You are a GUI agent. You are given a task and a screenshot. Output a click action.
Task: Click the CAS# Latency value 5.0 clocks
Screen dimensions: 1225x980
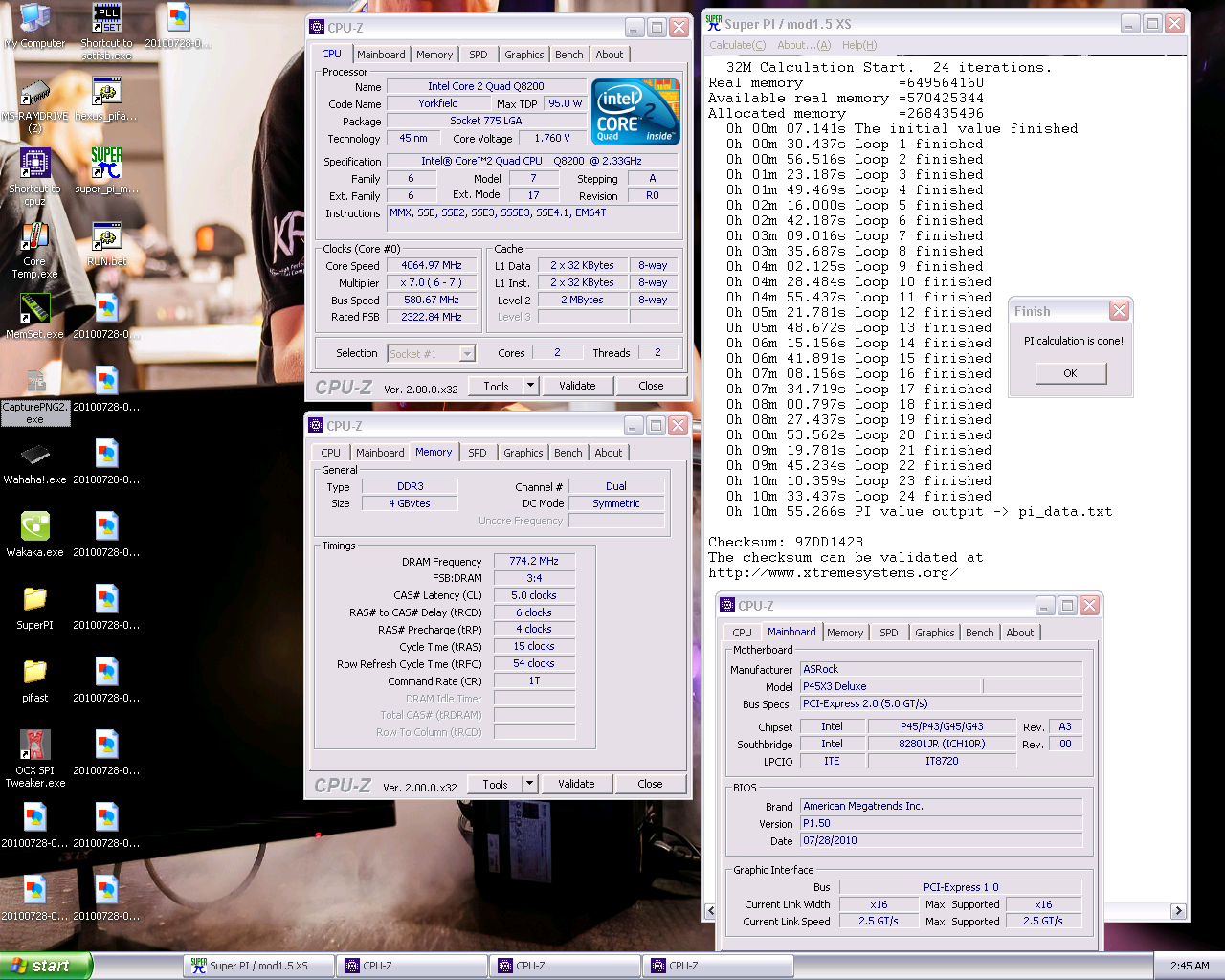[x=534, y=595]
